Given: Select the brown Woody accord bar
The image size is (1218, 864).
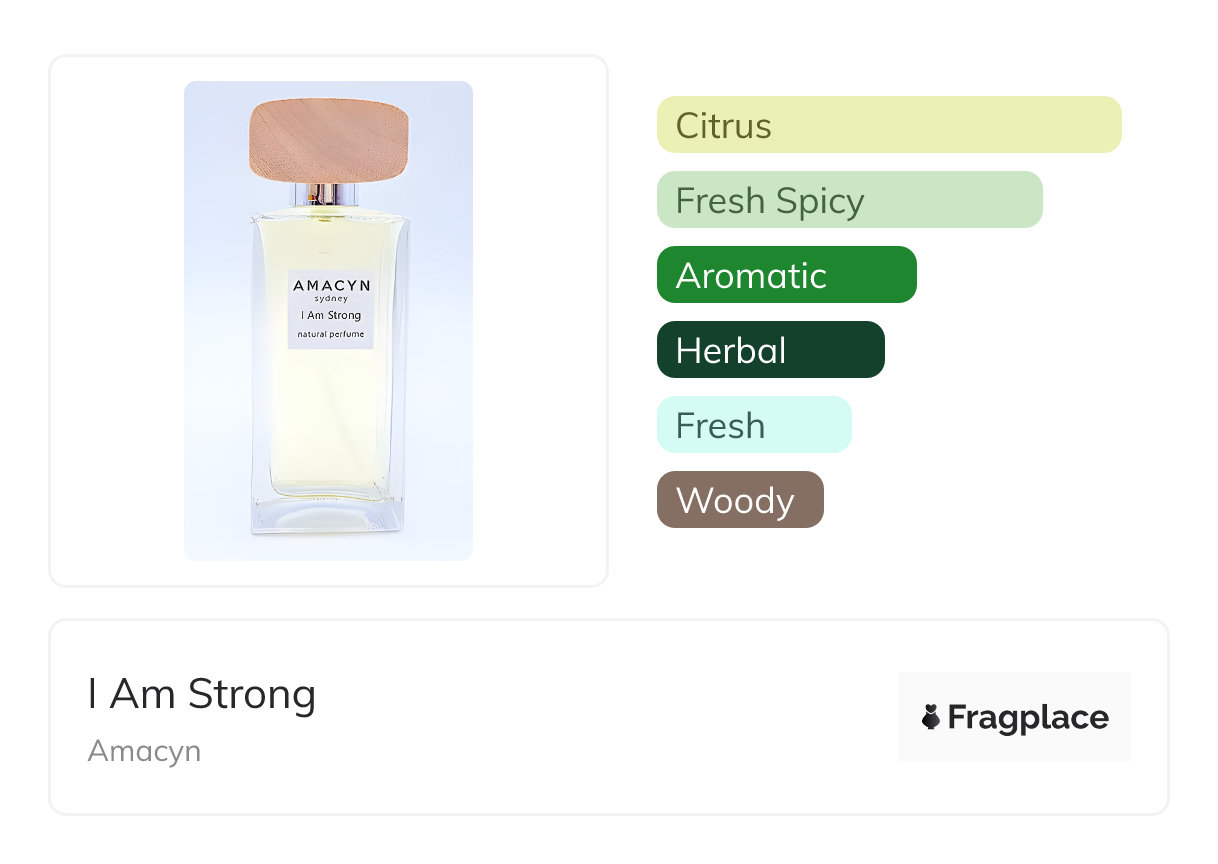Looking at the screenshot, I should 740,500.
